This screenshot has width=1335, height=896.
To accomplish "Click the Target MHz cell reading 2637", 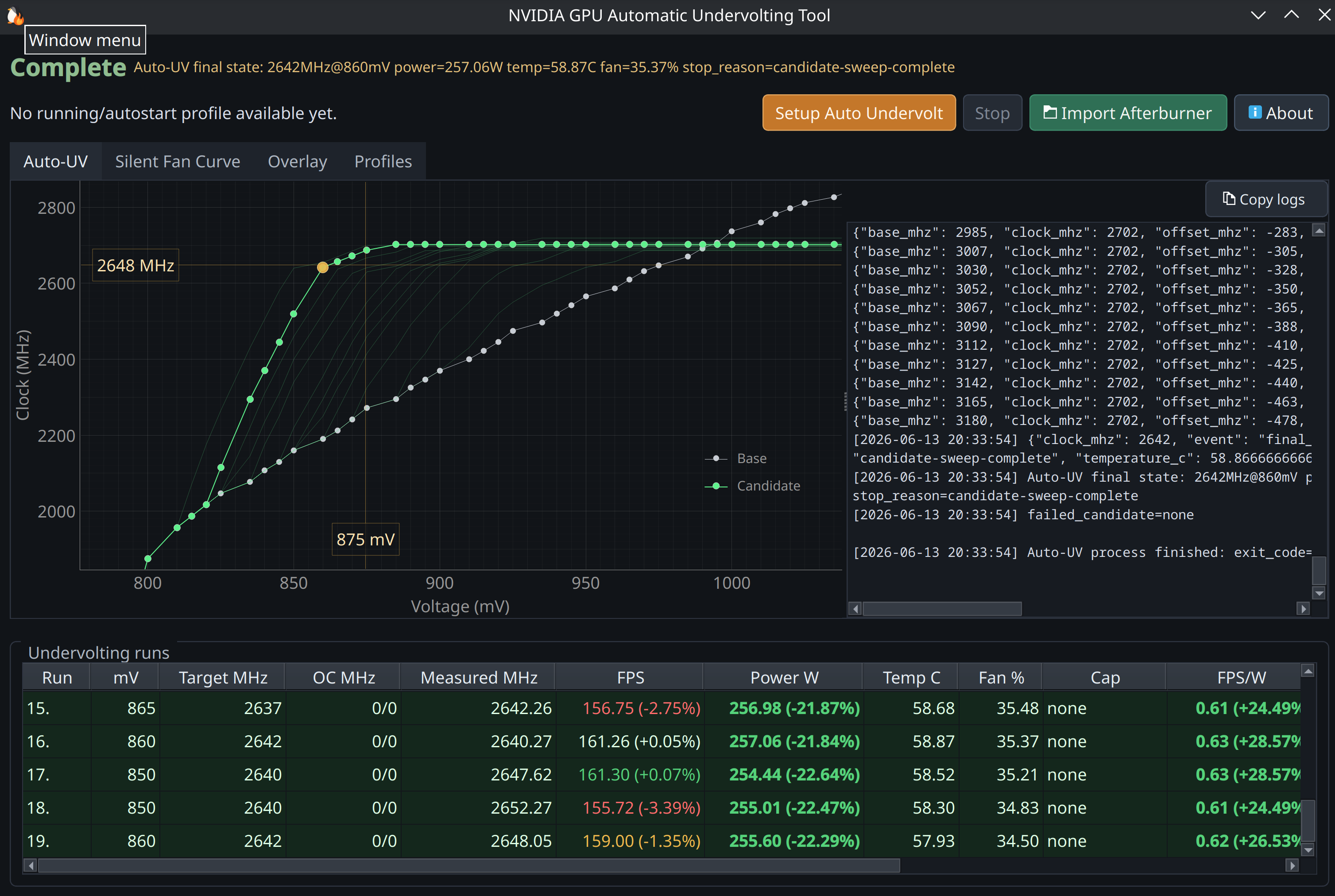I will coord(222,709).
